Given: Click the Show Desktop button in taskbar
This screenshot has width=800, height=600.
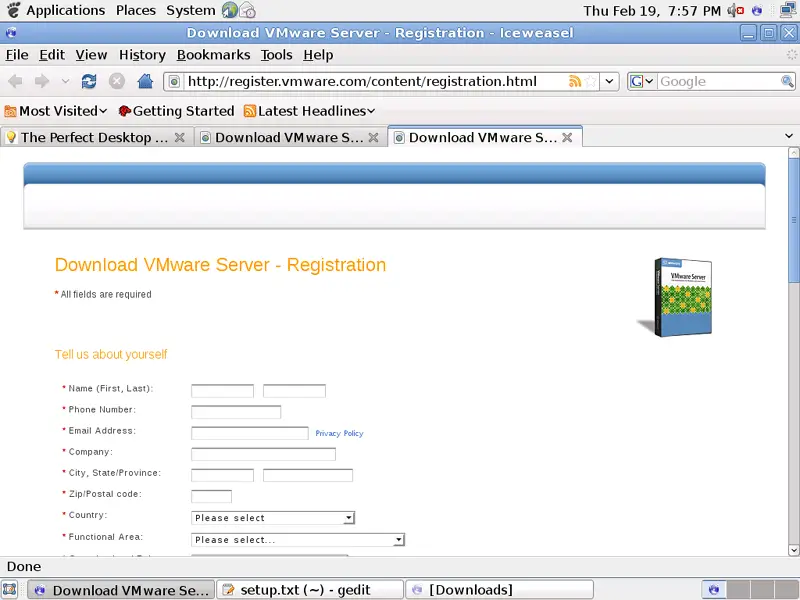Looking at the screenshot, I should (x=10, y=590).
